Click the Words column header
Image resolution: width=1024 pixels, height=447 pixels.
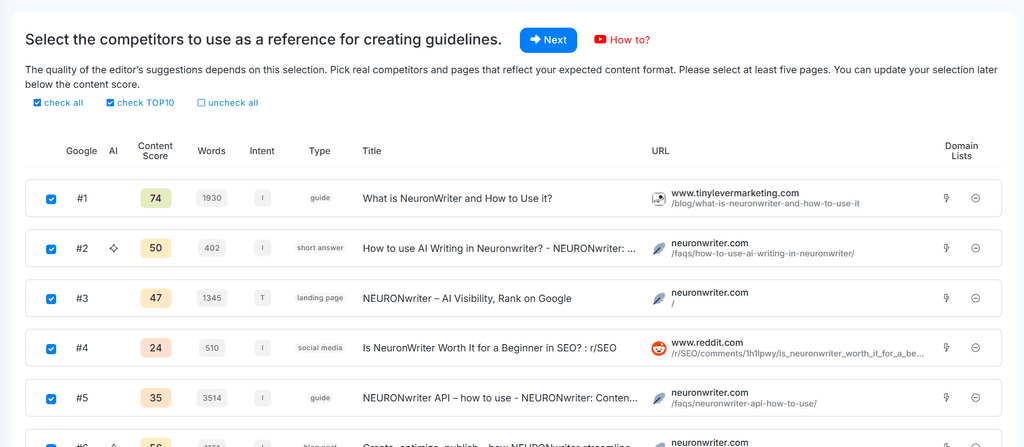coord(212,151)
